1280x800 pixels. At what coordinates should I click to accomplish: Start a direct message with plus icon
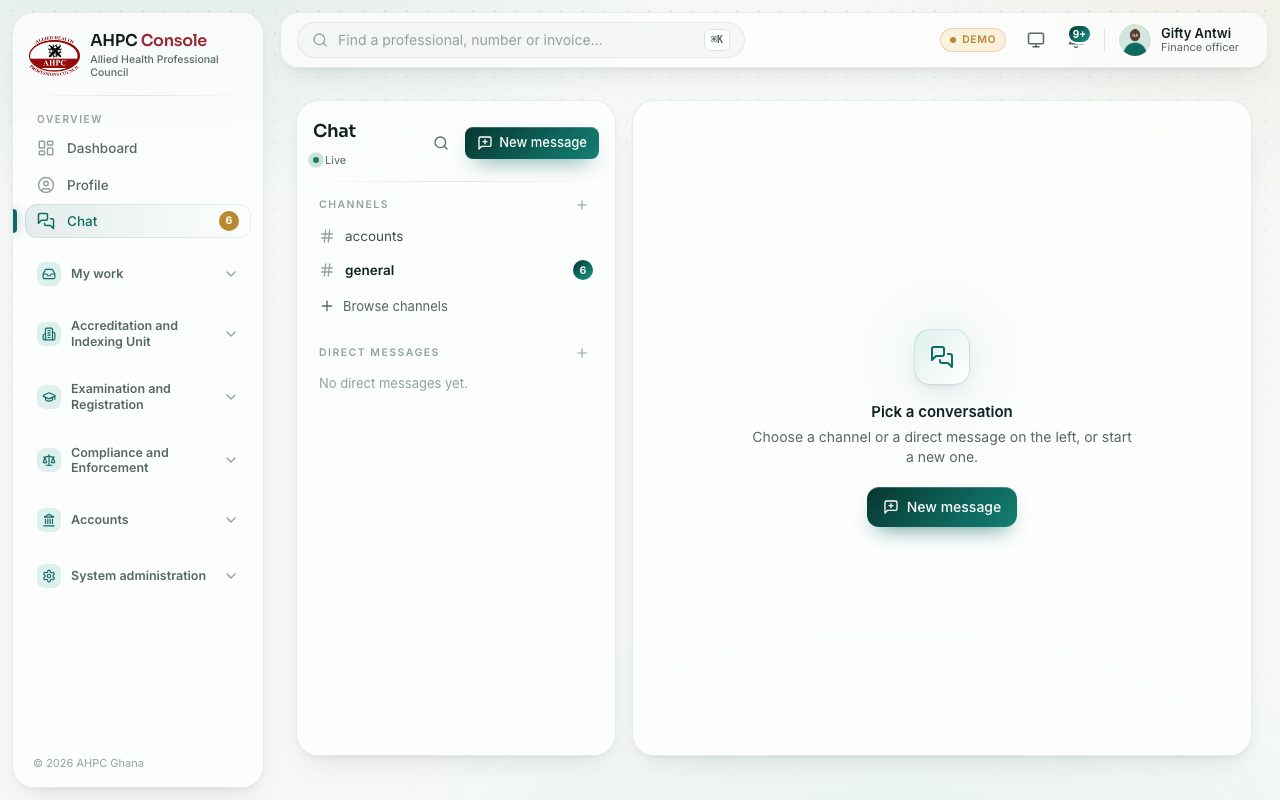tap(582, 353)
